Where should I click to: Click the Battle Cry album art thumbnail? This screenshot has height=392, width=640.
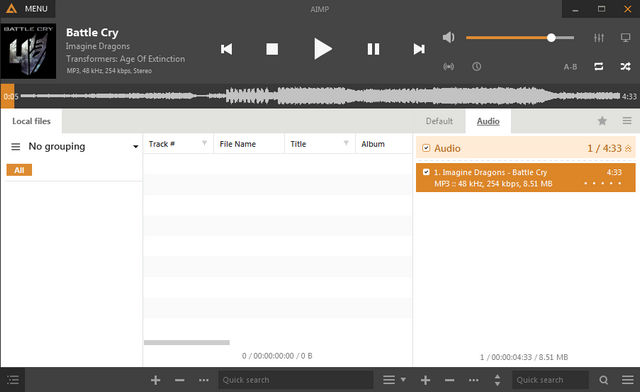(x=28, y=51)
